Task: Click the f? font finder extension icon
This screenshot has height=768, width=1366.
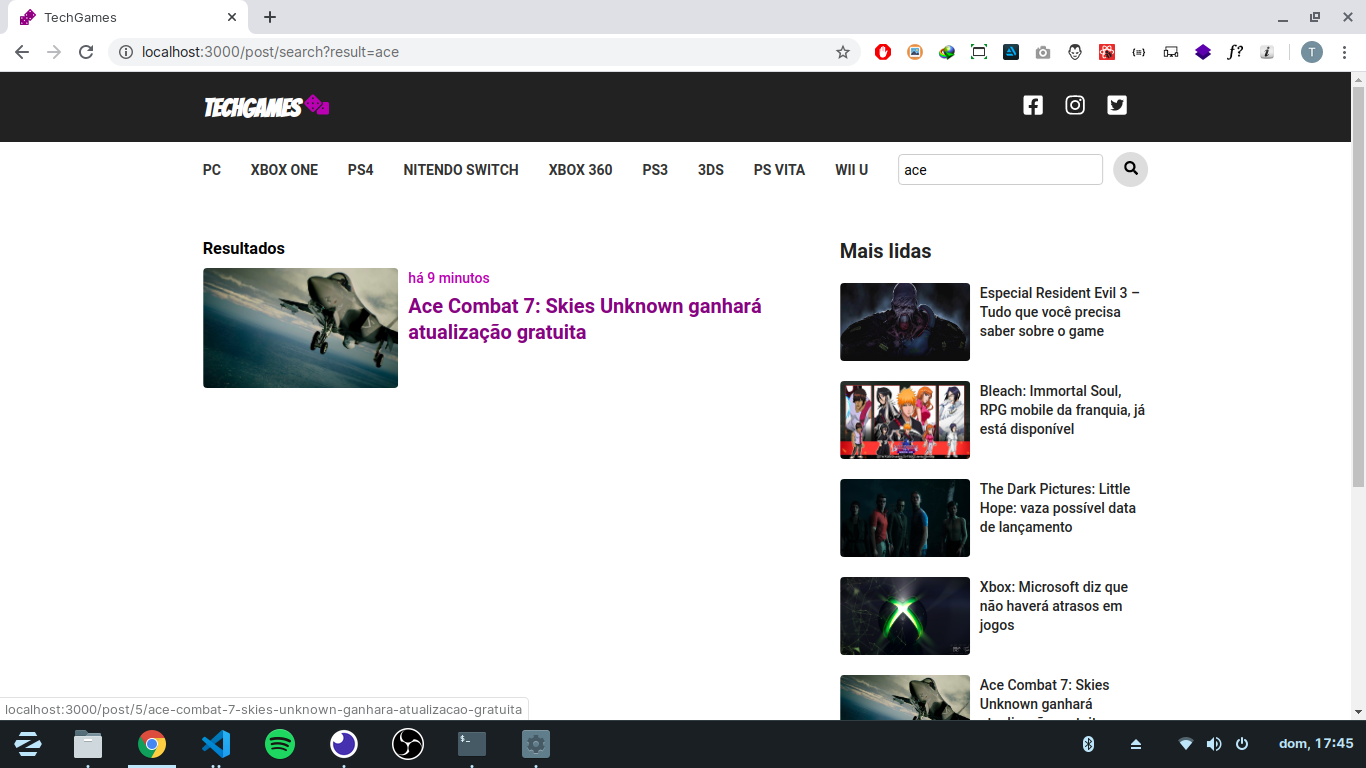Action: [x=1235, y=52]
